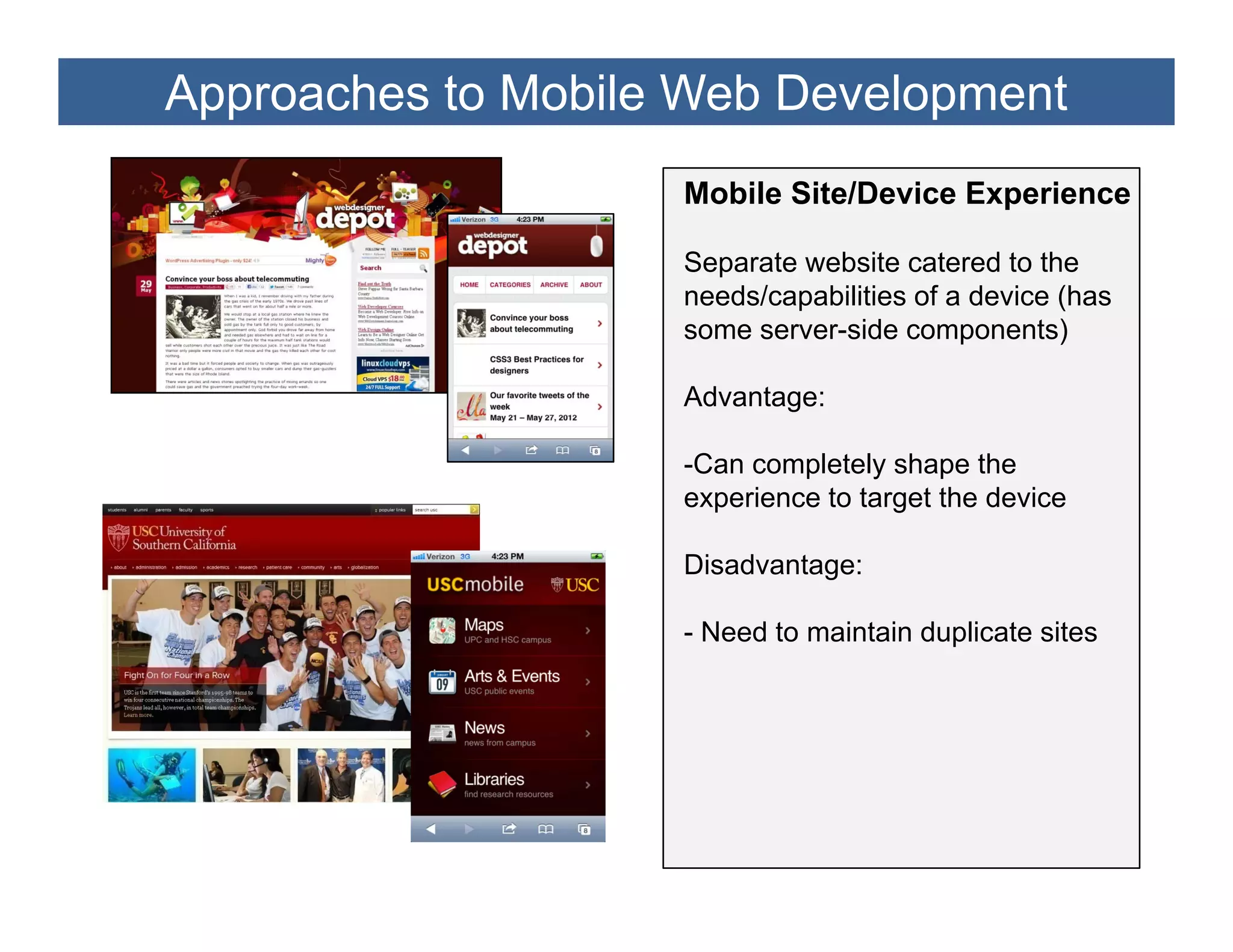The width and height of the screenshot is (1233, 952).
Task: Tap share icon in USC mobile browser toolbar
Action: click(509, 829)
